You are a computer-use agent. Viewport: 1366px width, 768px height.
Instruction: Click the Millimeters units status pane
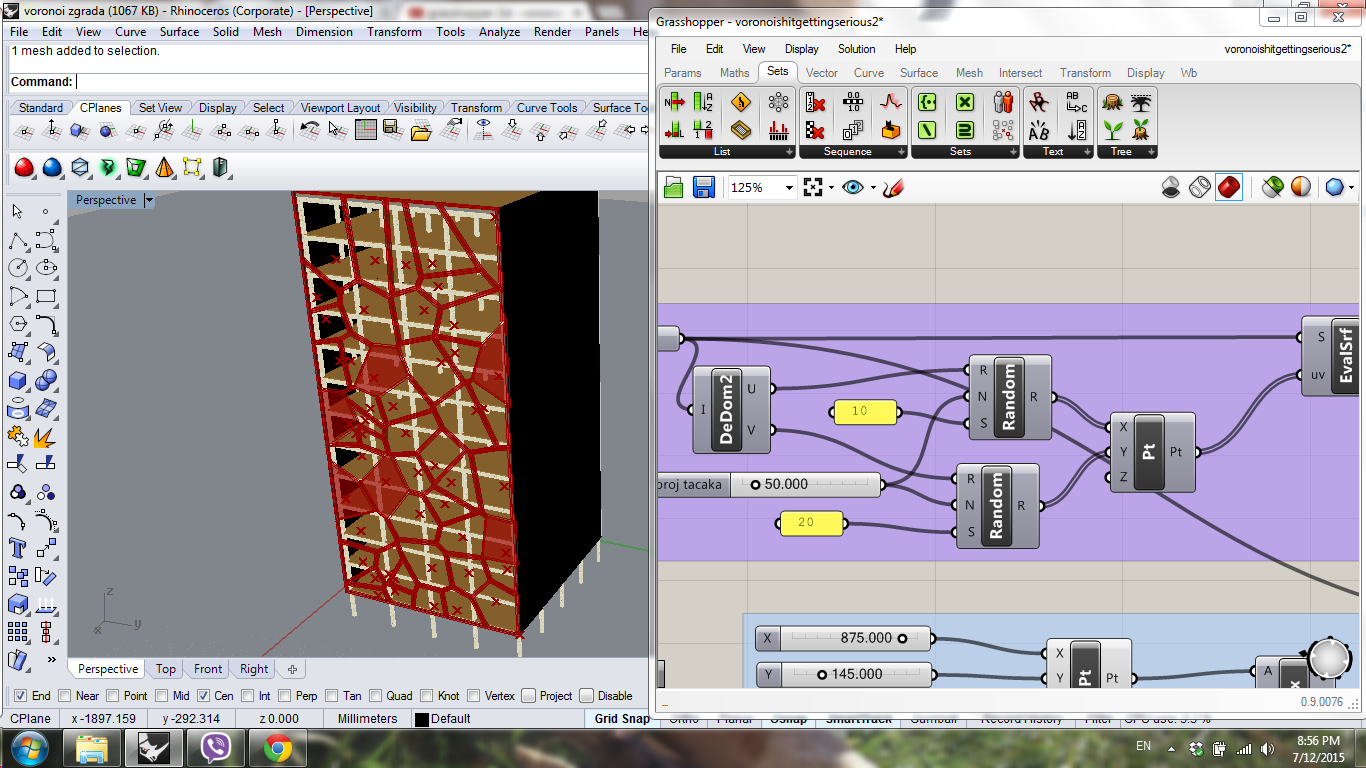point(367,719)
